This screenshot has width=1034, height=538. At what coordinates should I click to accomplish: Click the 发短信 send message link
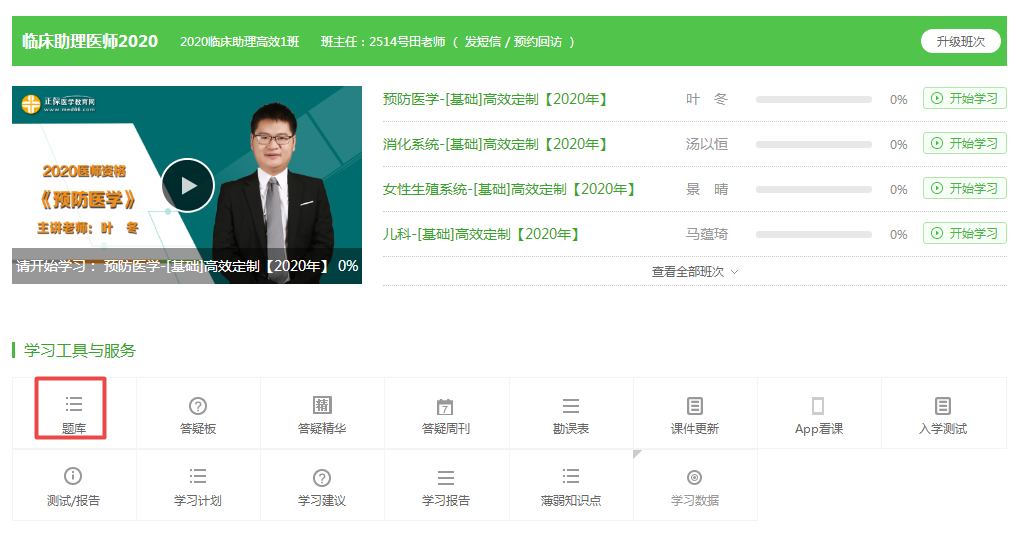point(484,42)
